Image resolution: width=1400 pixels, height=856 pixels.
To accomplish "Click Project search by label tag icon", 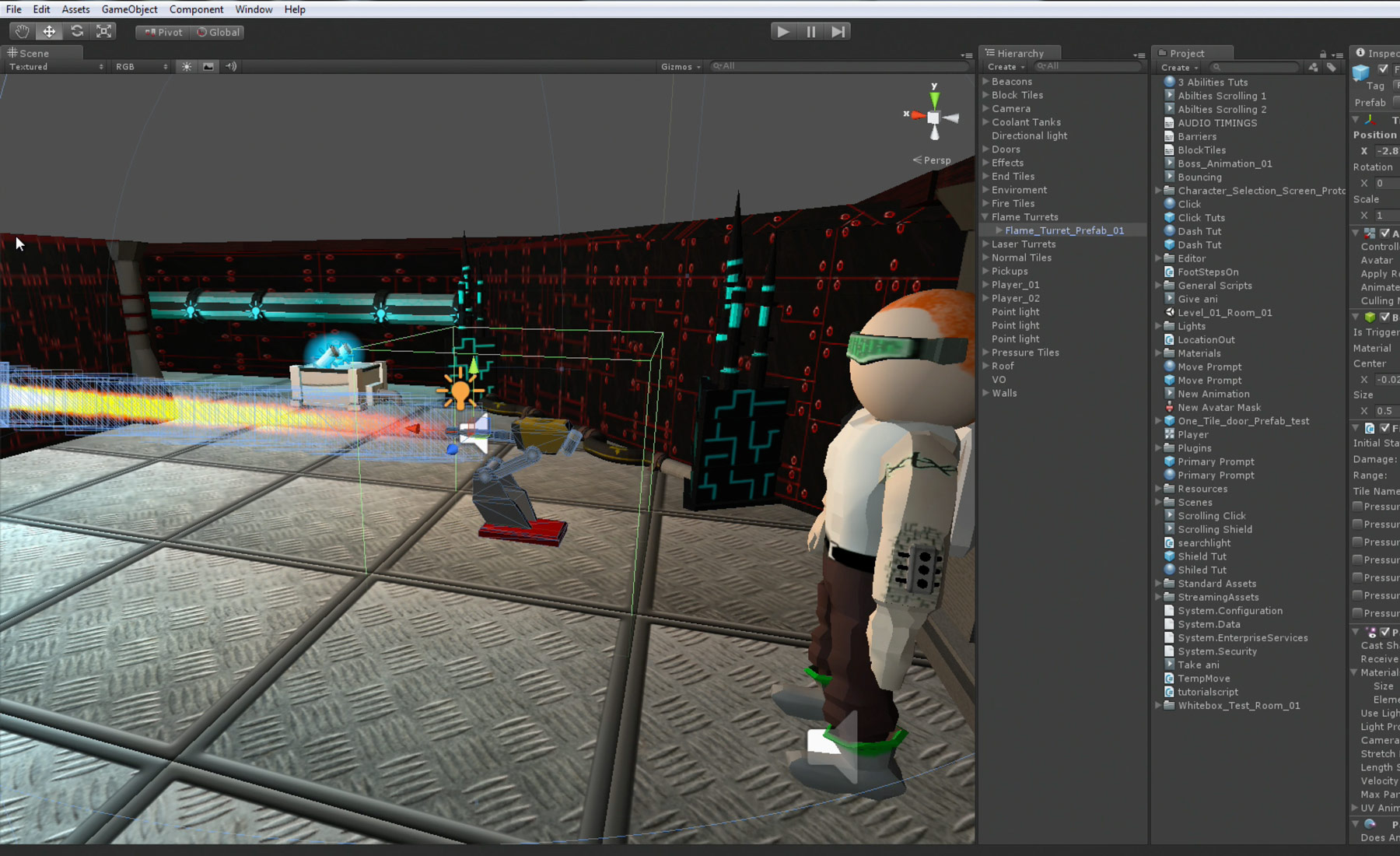I will (x=1332, y=68).
